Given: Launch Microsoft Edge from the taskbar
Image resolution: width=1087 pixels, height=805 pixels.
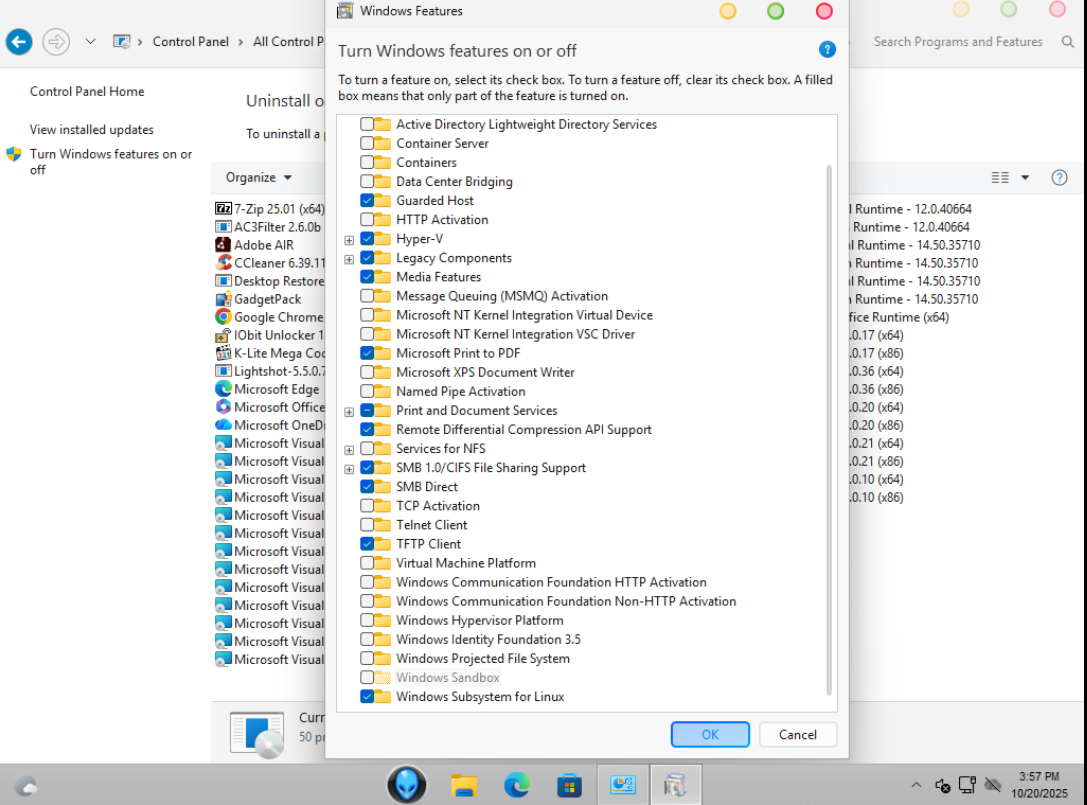Looking at the screenshot, I should coord(516,785).
